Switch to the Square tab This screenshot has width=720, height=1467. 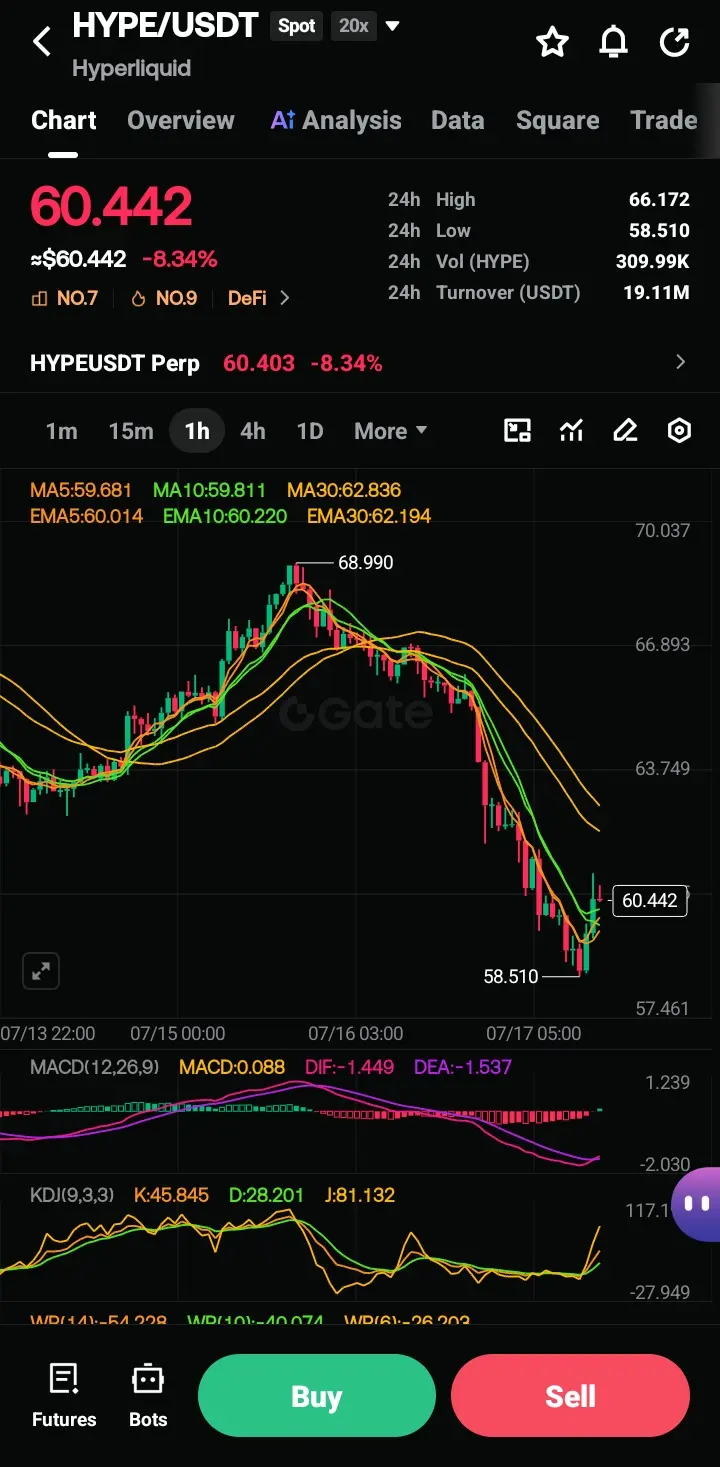click(558, 120)
